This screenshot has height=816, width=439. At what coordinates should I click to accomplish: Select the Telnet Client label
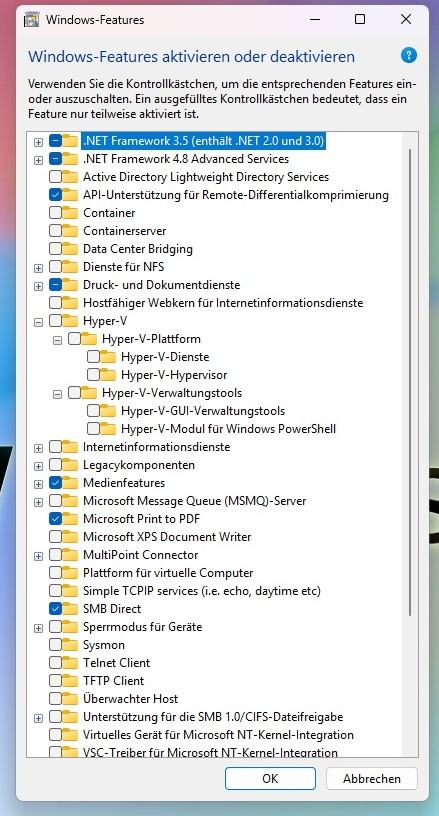(117, 662)
